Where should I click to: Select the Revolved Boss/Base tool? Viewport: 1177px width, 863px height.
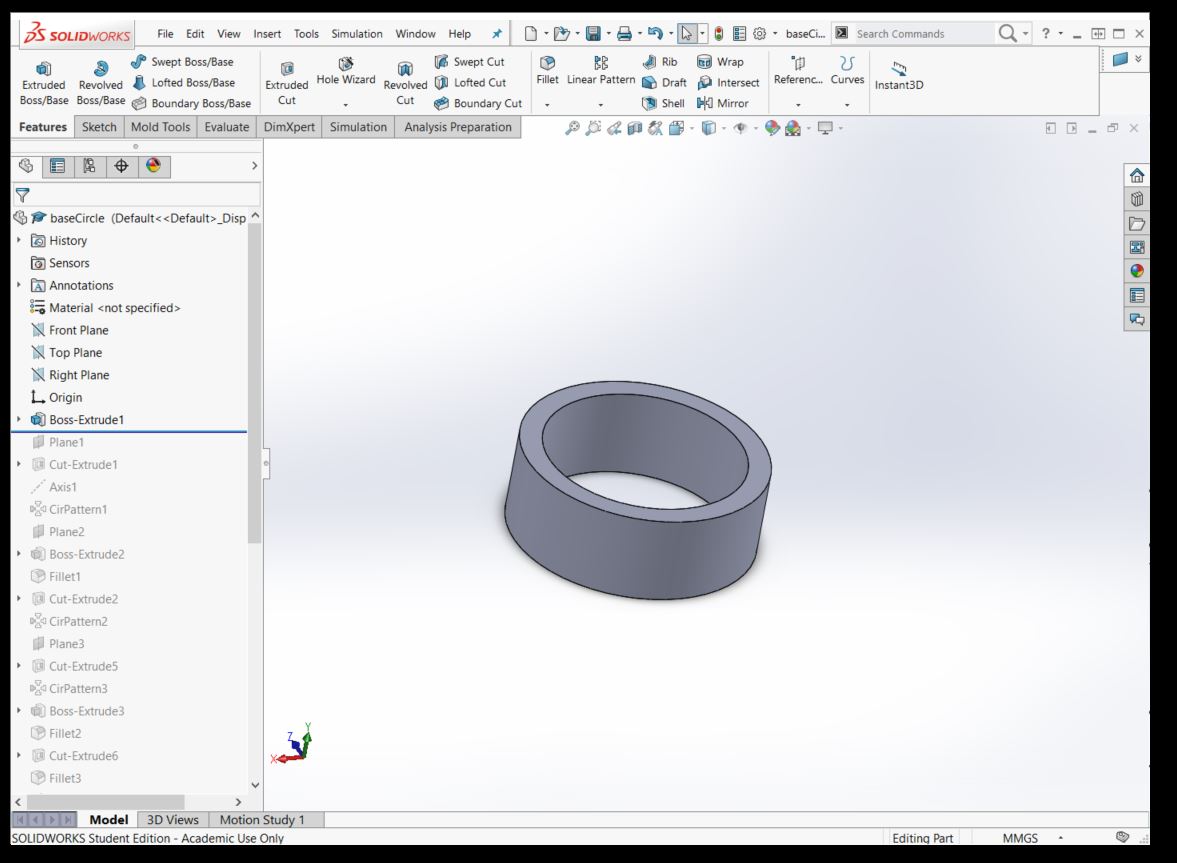(x=101, y=83)
